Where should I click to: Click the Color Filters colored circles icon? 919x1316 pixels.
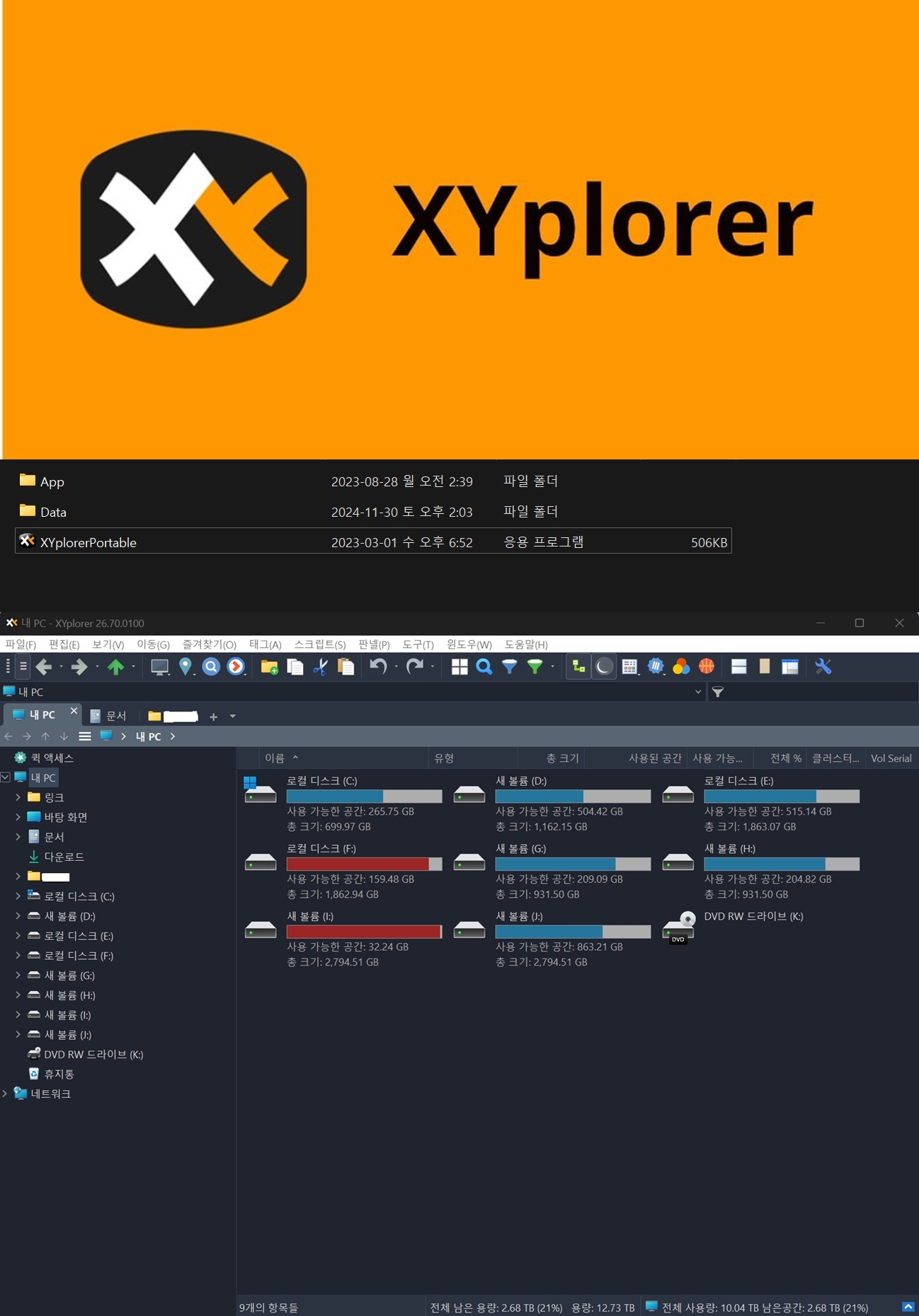681,666
